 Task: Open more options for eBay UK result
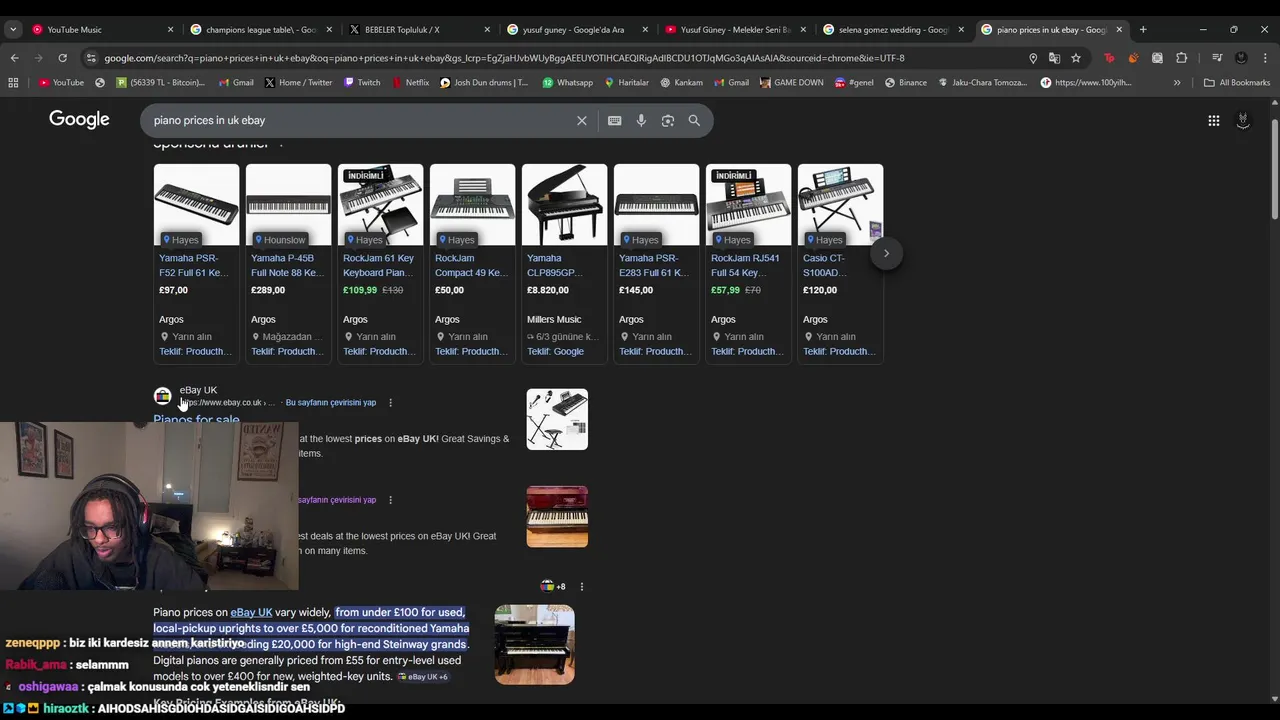click(390, 402)
